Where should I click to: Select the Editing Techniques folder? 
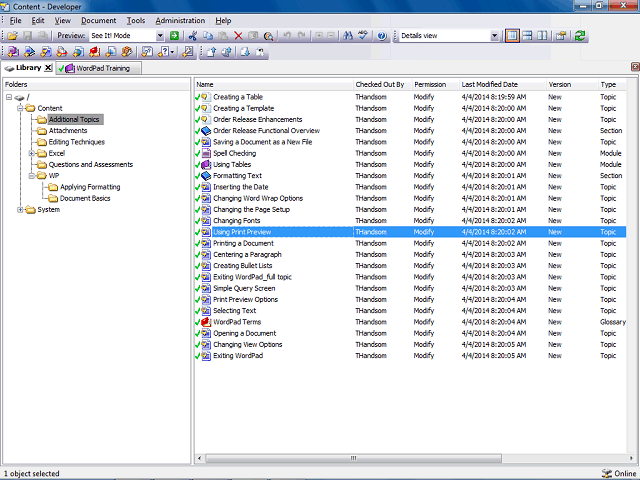click(x=77, y=142)
